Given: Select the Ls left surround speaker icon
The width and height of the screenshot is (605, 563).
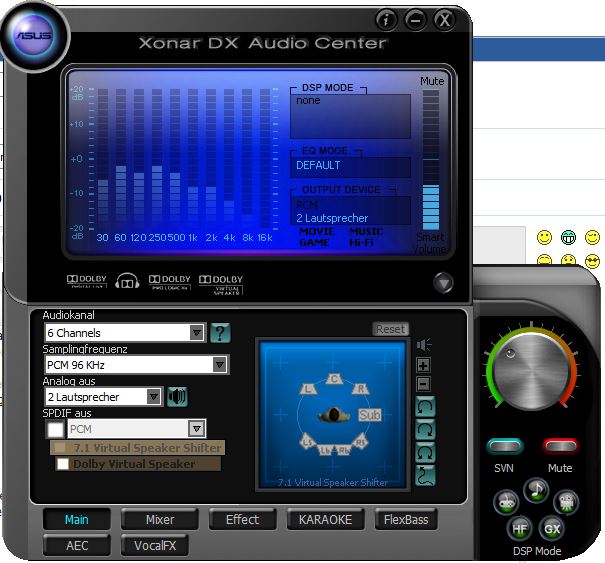Looking at the screenshot, I should point(308,441).
